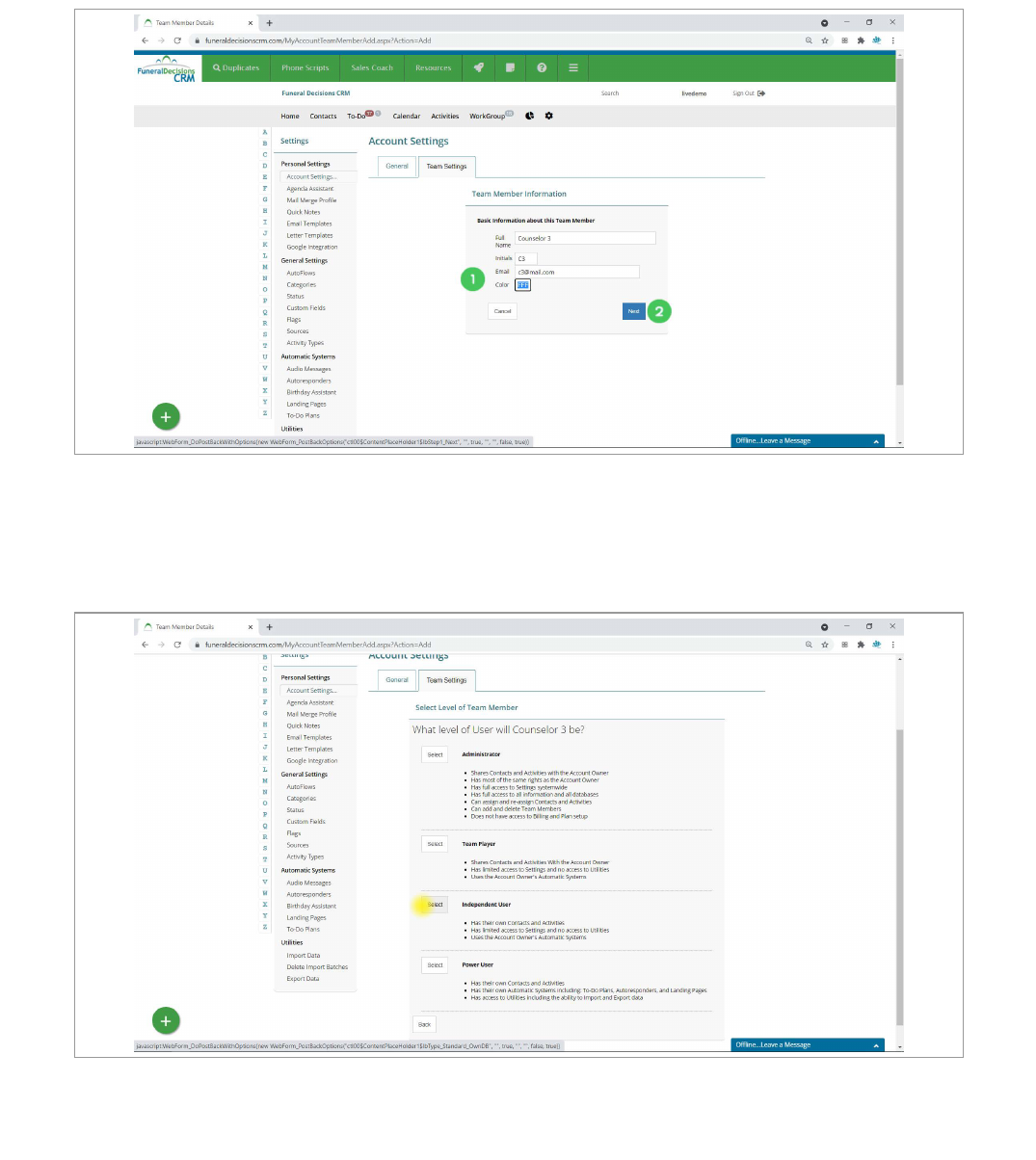Image resolution: width=1036 pixels, height=1160 pixels.
Task: Open the pie chart reports icon
Action: [x=530, y=116]
